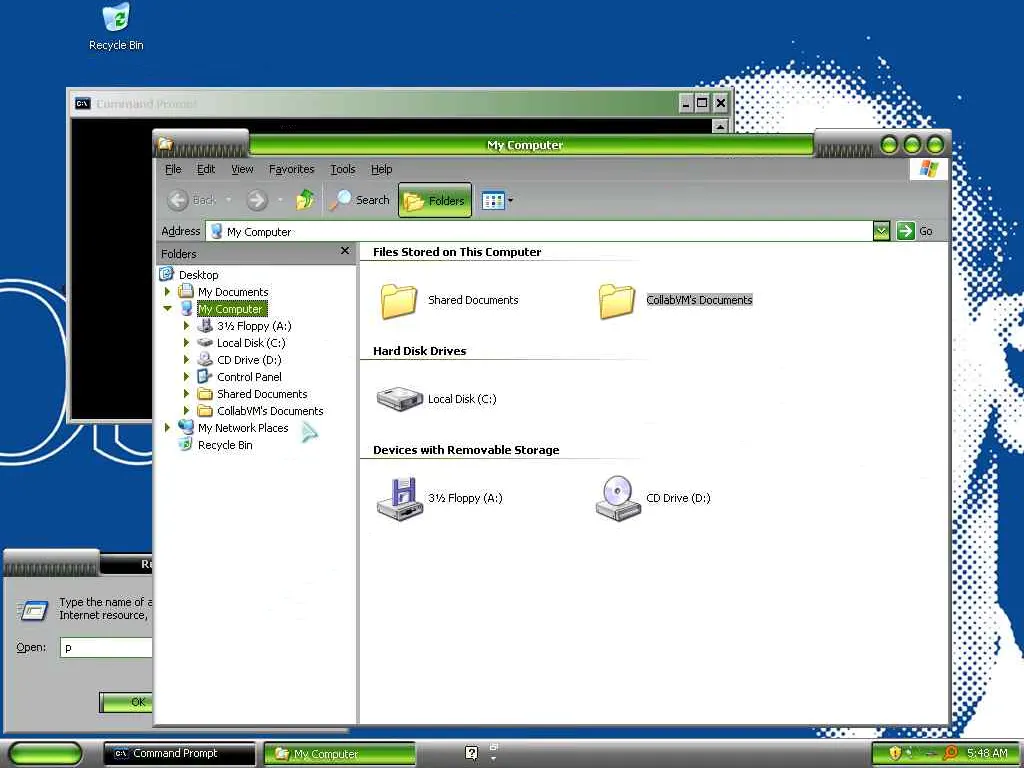The height and width of the screenshot is (768, 1024).
Task: Expand Shared Documents tree node
Action: coord(187,393)
